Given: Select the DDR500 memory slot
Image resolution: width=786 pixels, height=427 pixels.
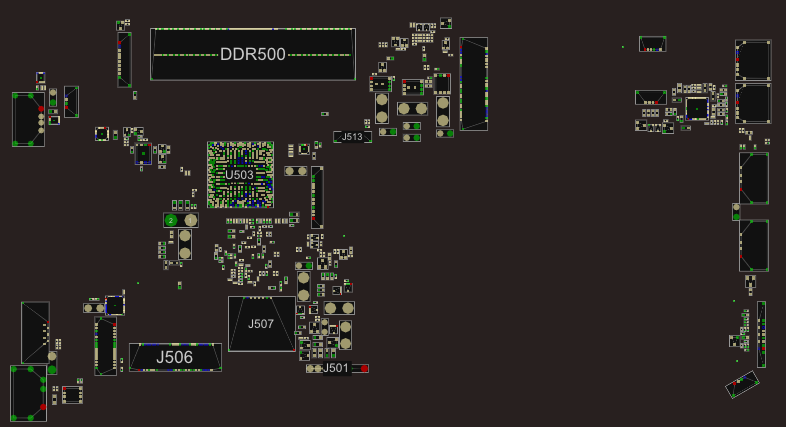Looking at the screenshot, I should point(253,54).
